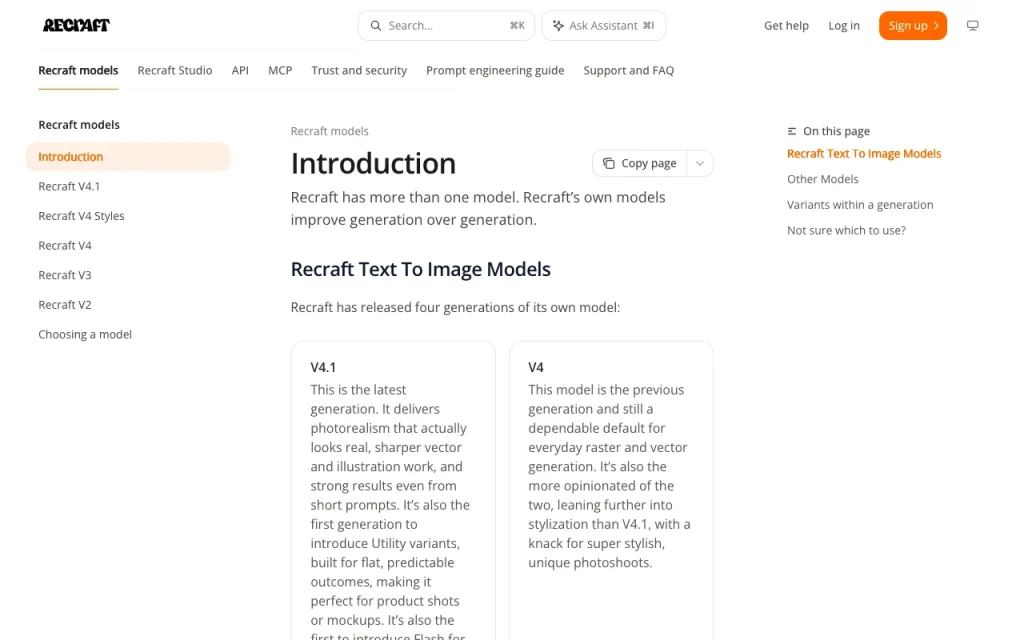This screenshot has width=1024, height=640.
Task: Click the Sign up button
Action: pos(913,25)
